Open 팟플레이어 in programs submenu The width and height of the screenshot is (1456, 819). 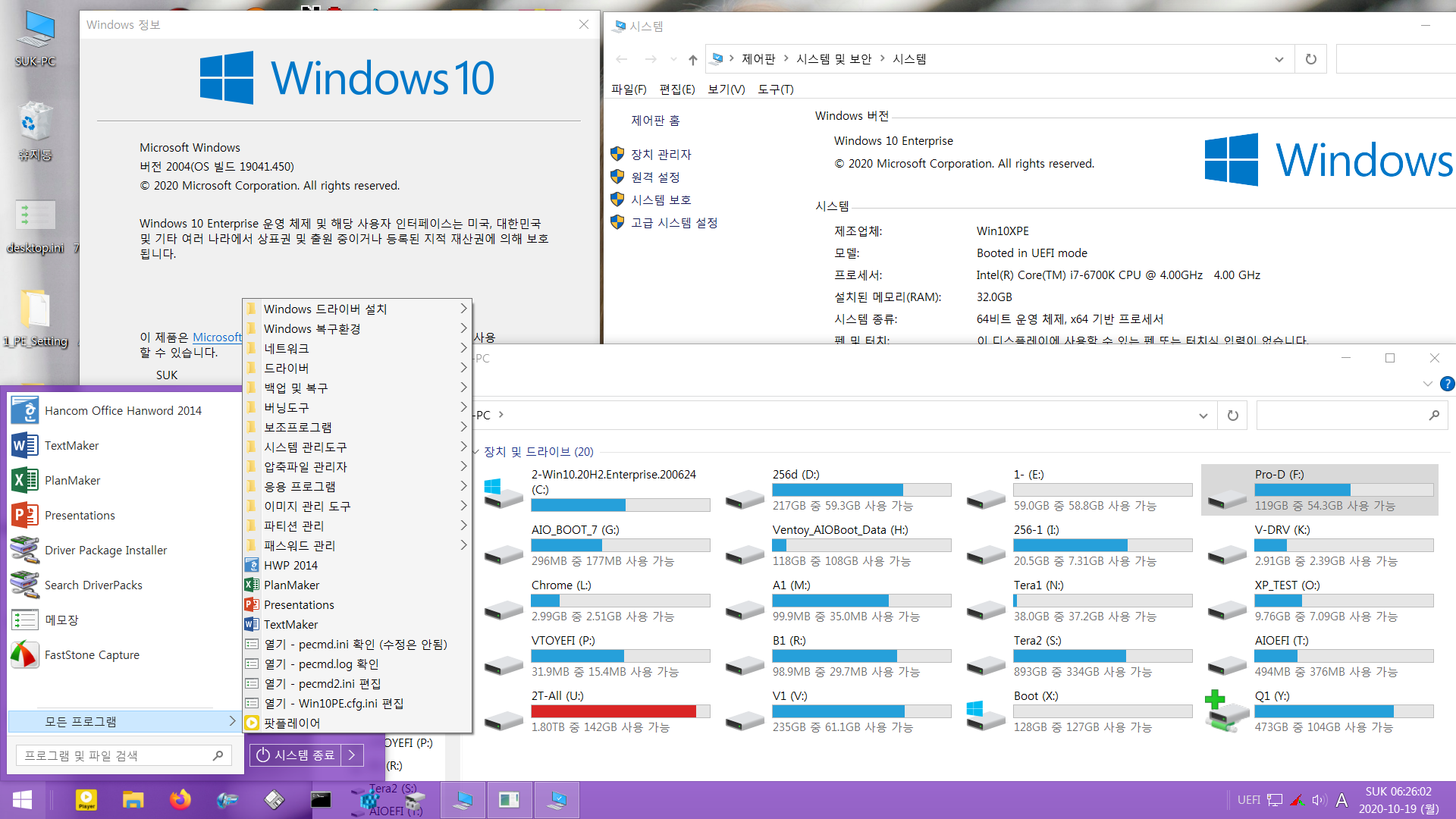pyautogui.click(x=357, y=723)
